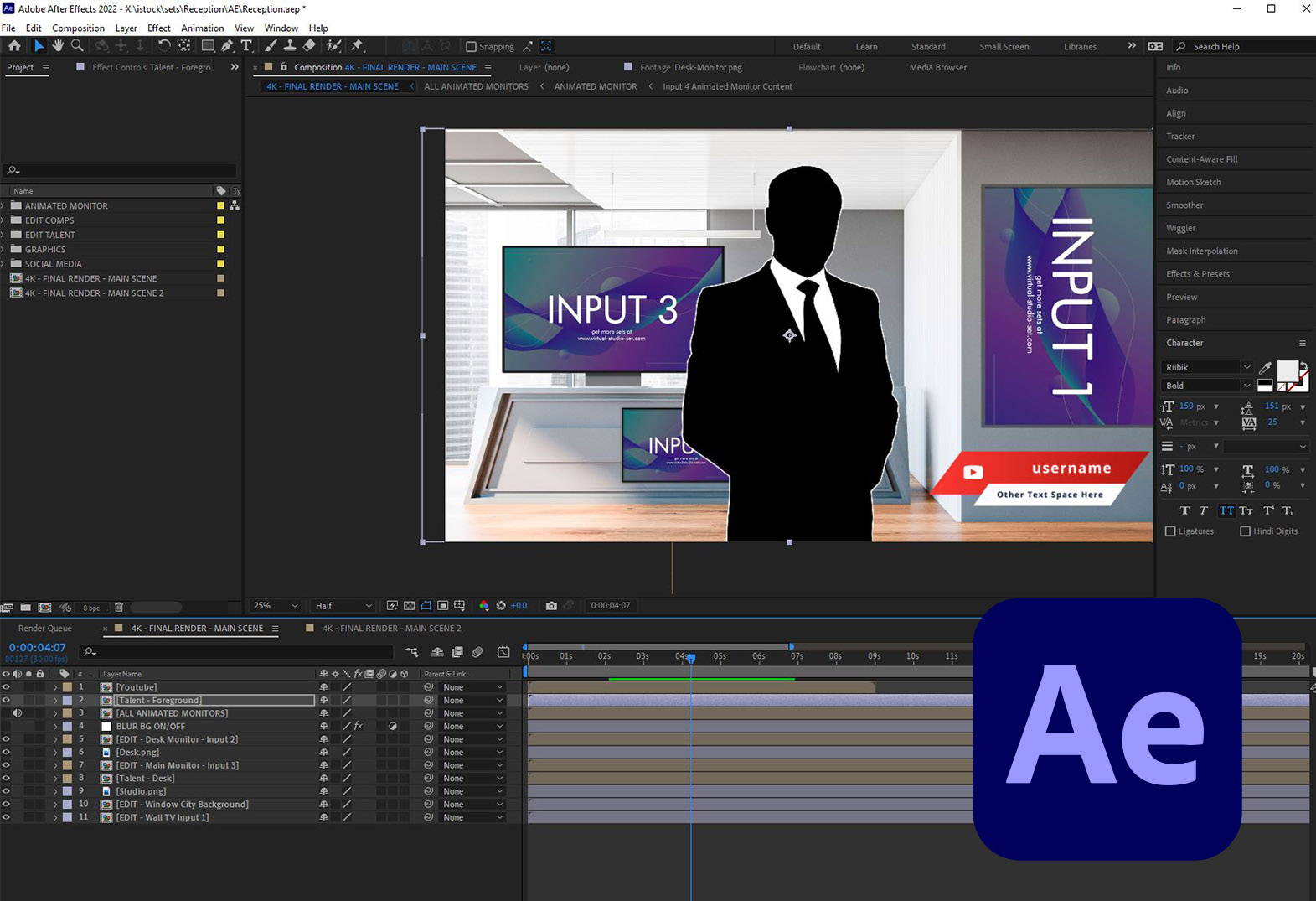Viewport: 1316px width, 901px height.
Task: Hide the Youtube layer with eye icon
Action: point(6,687)
